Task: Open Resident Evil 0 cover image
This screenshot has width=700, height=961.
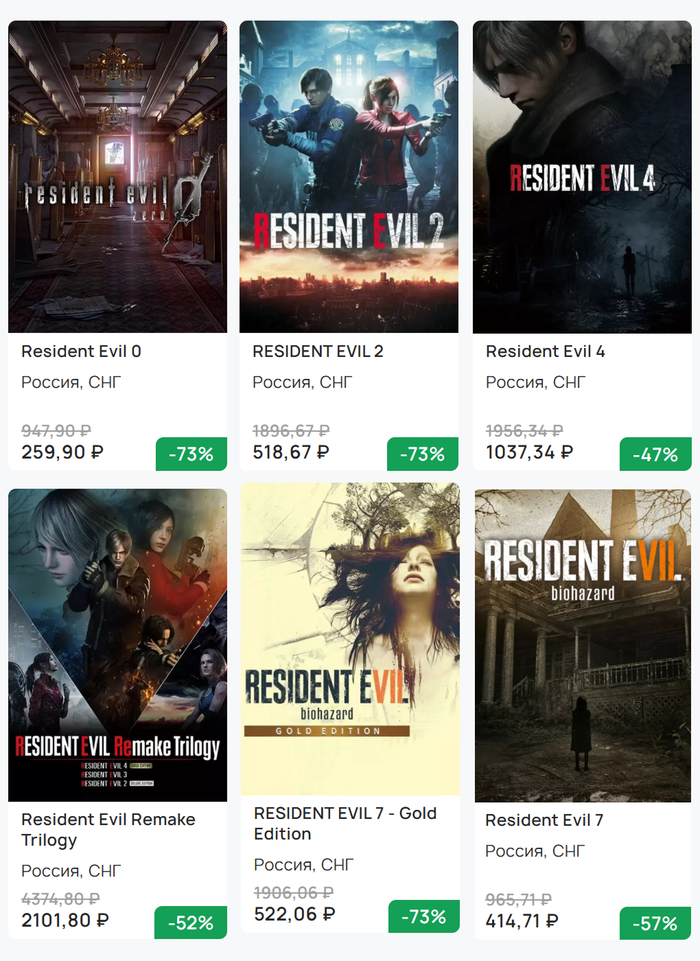Action: pyautogui.click(x=117, y=177)
